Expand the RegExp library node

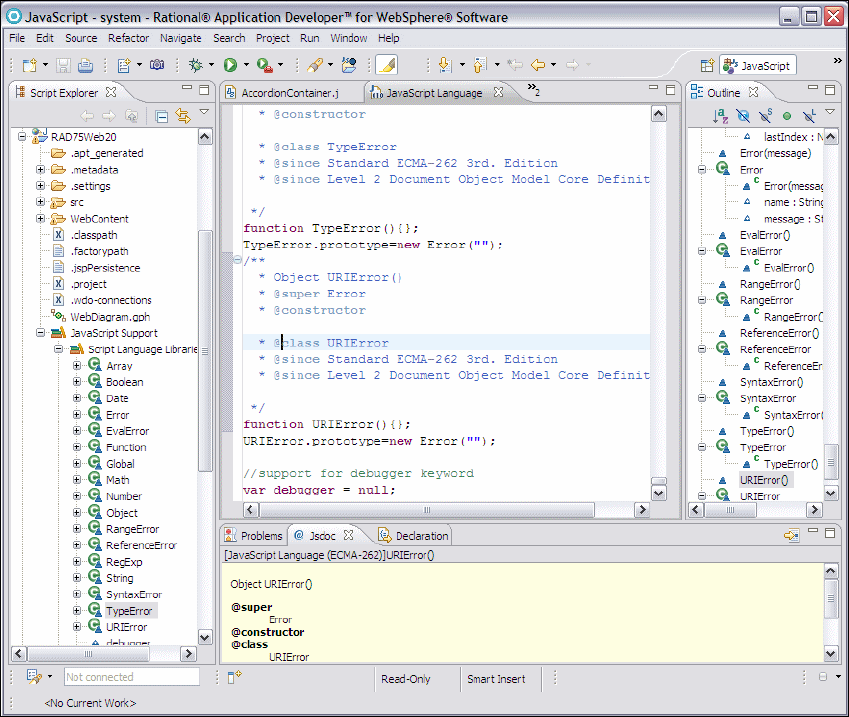78,562
